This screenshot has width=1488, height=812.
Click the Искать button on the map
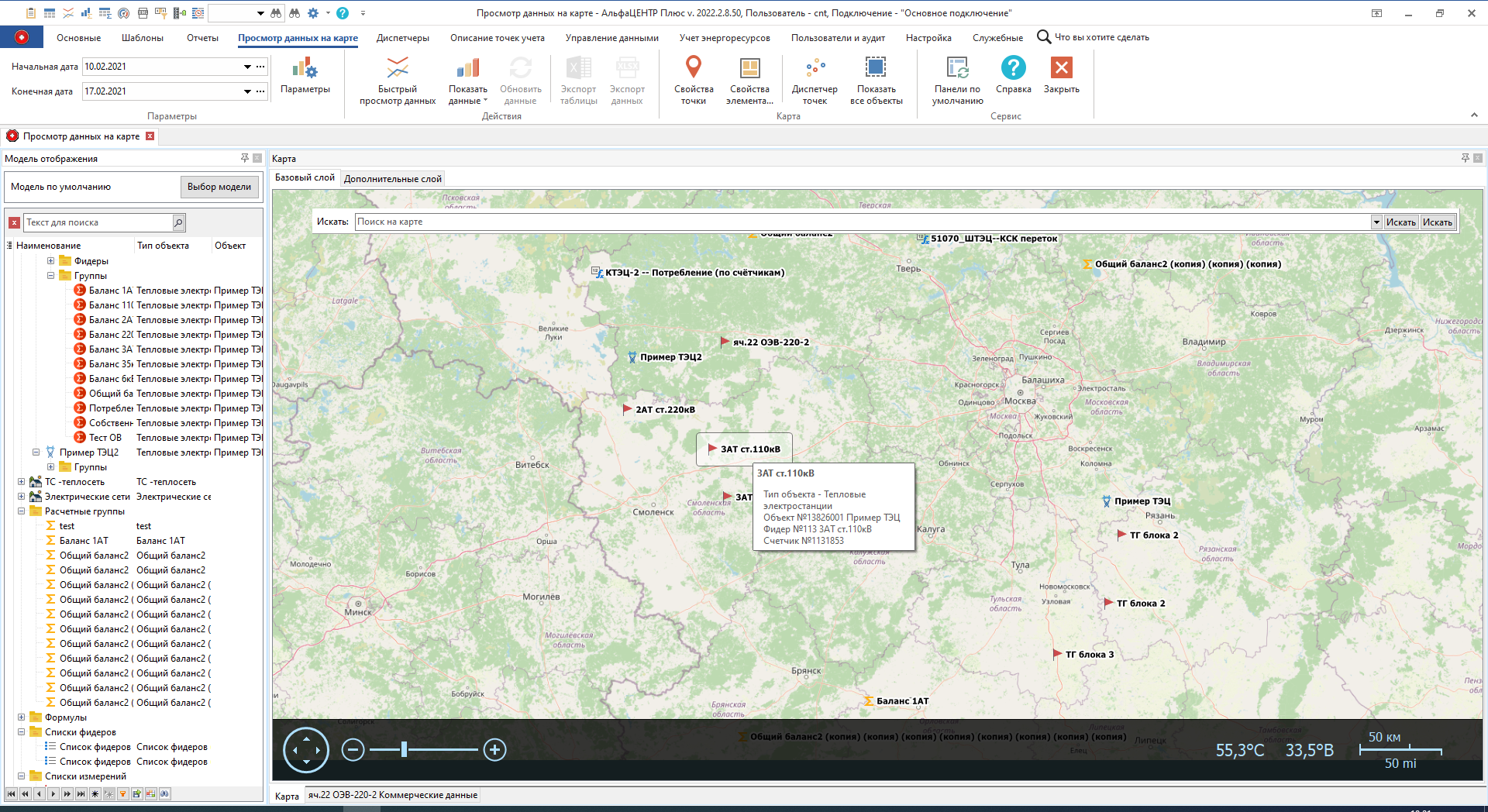1401,222
